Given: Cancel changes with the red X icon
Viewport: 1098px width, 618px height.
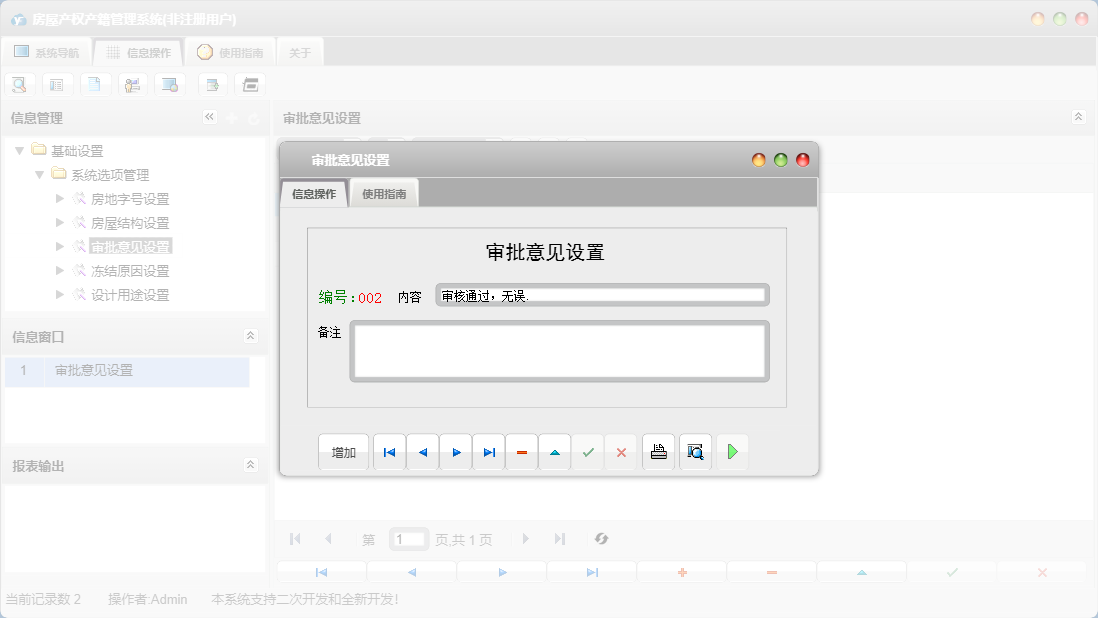Looking at the screenshot, I should [621, 451].
